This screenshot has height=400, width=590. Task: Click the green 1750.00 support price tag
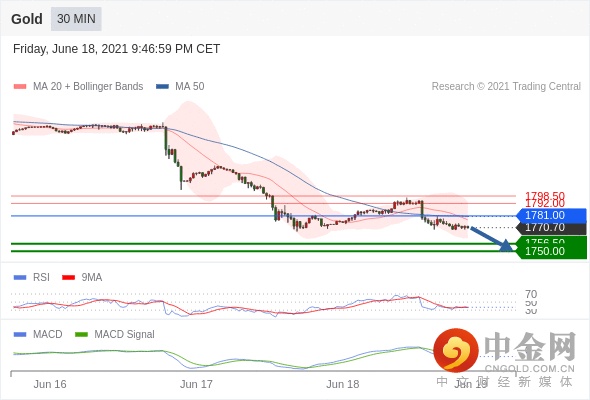[551, 251]
